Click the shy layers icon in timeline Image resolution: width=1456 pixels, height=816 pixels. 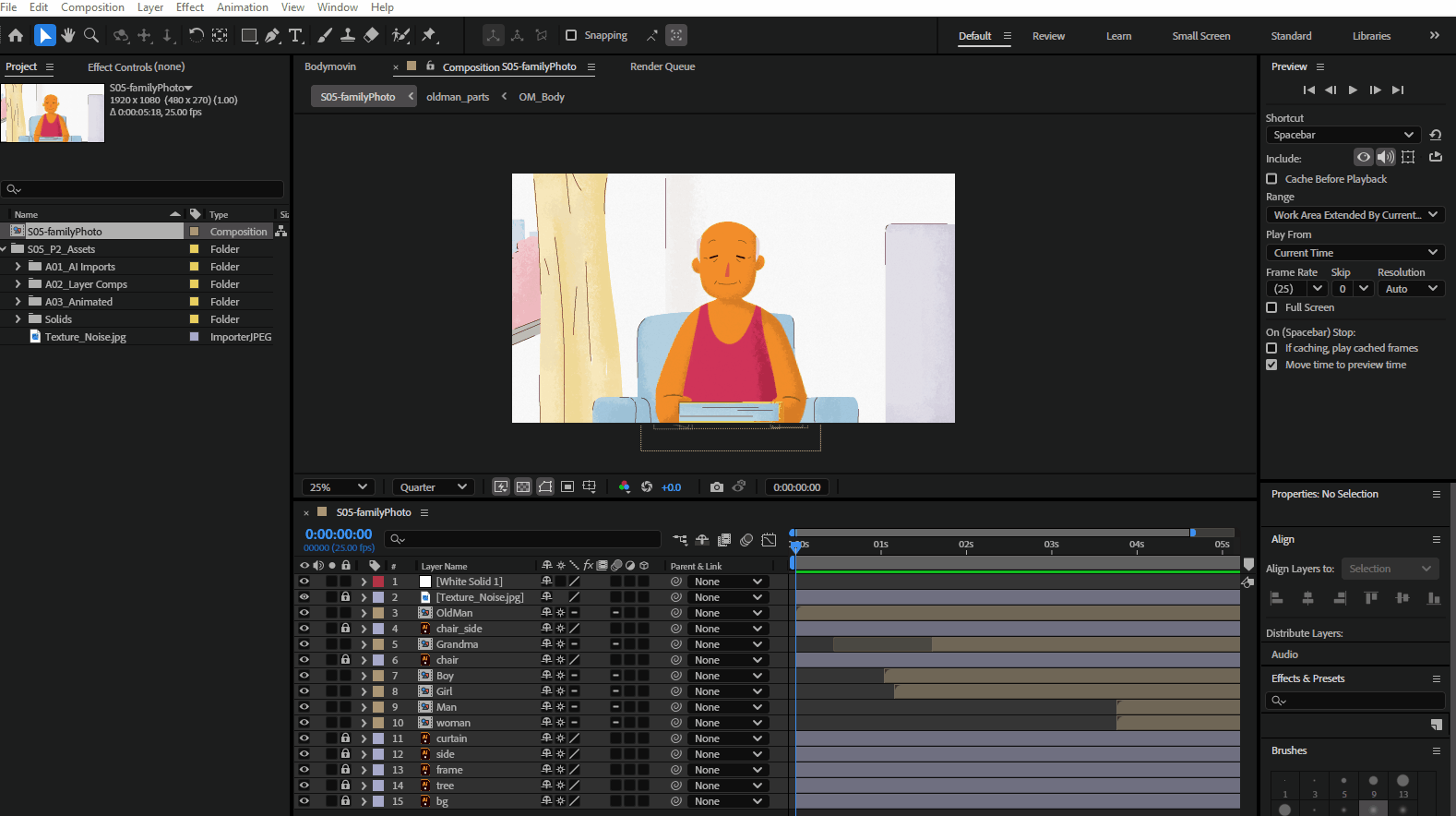coord(702,540)
